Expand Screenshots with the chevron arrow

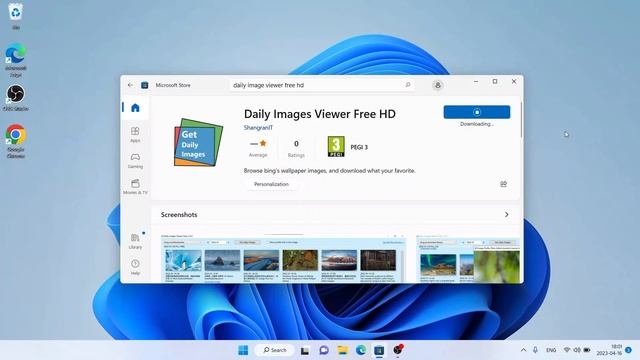507,214
